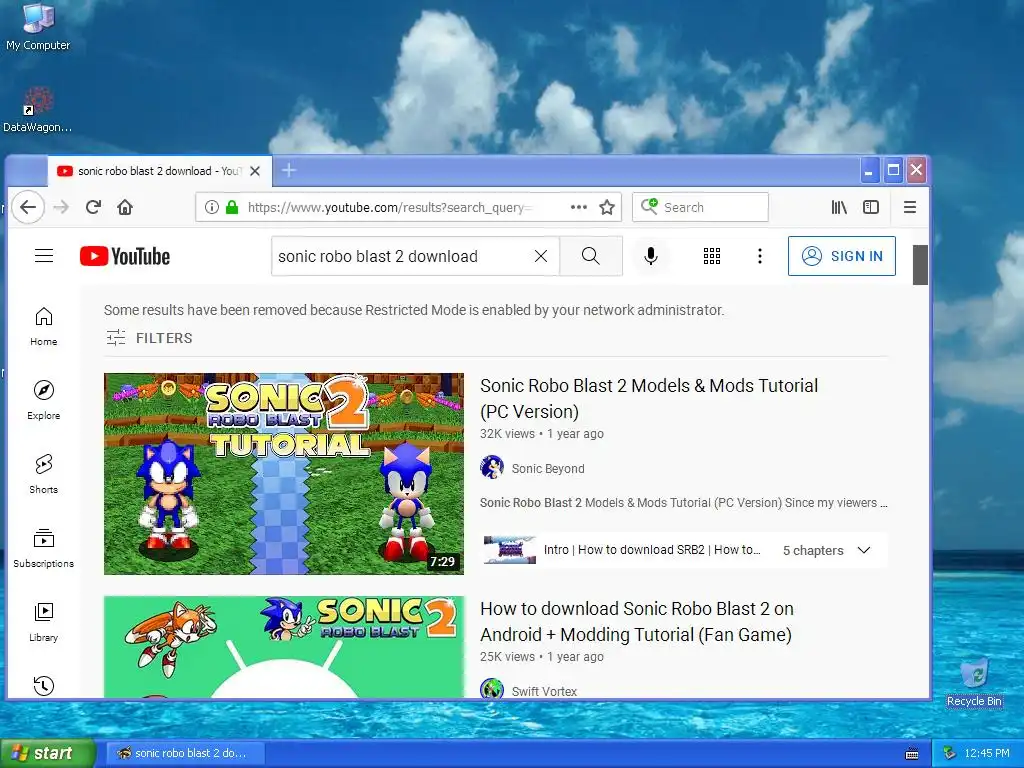
Task: Clear the YouTube search text with X
Action: click(x=541, y=256)
